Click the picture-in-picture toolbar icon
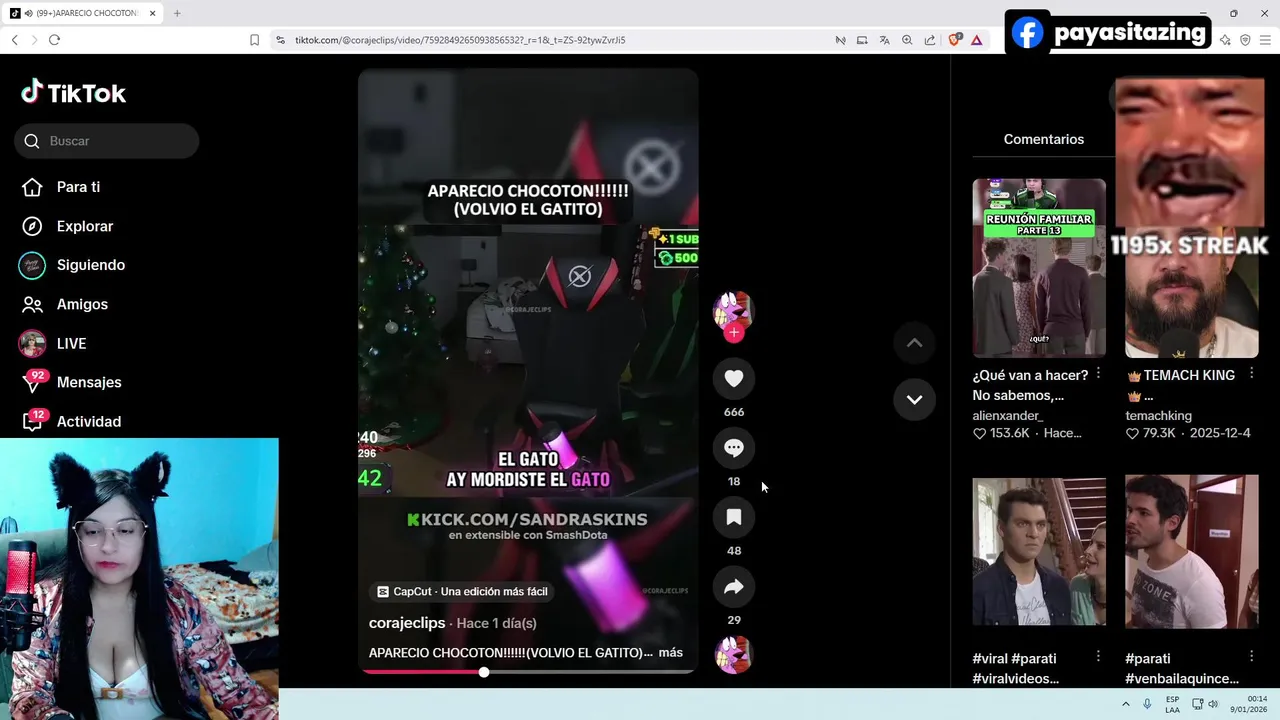 pos(862,40)
